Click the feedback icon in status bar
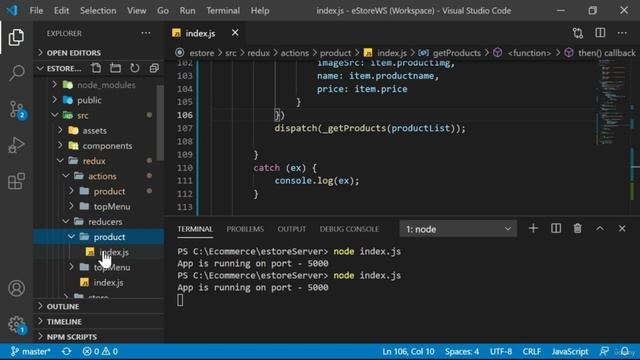This screenshot has width=640, height=360. (x=604, y=351)
